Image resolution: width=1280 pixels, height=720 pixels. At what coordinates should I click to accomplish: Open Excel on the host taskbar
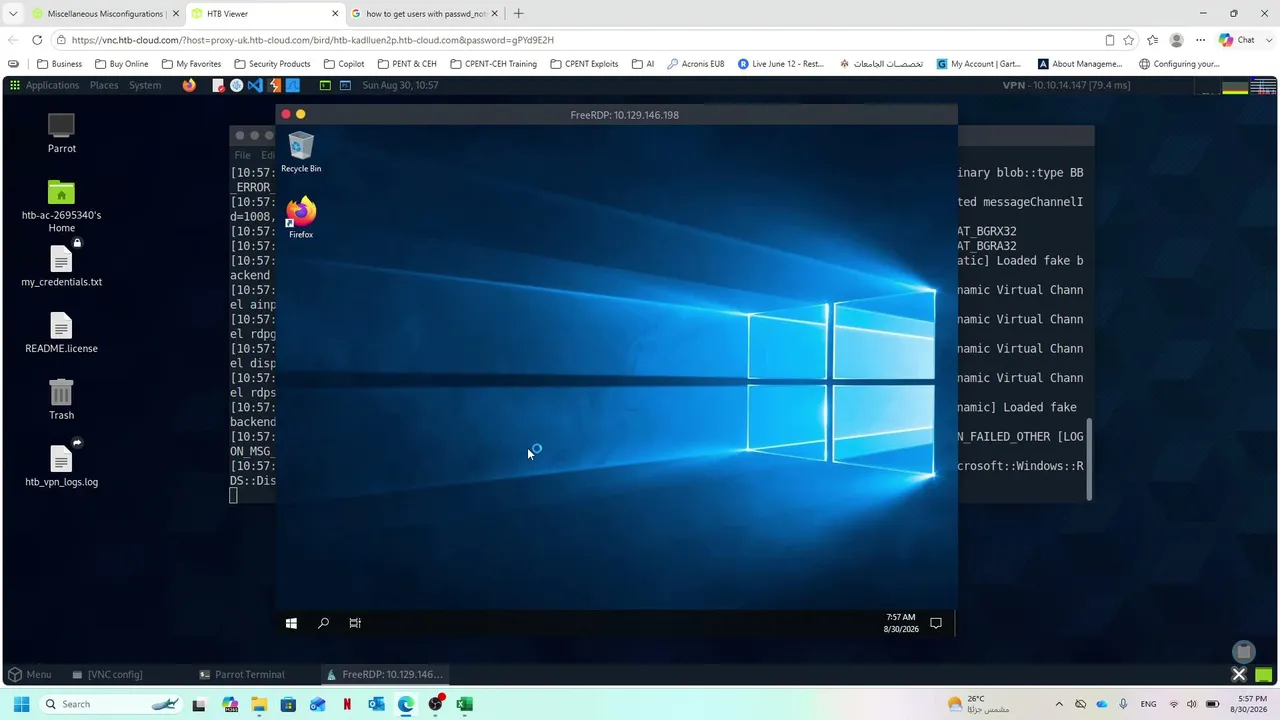pos(464,704)
